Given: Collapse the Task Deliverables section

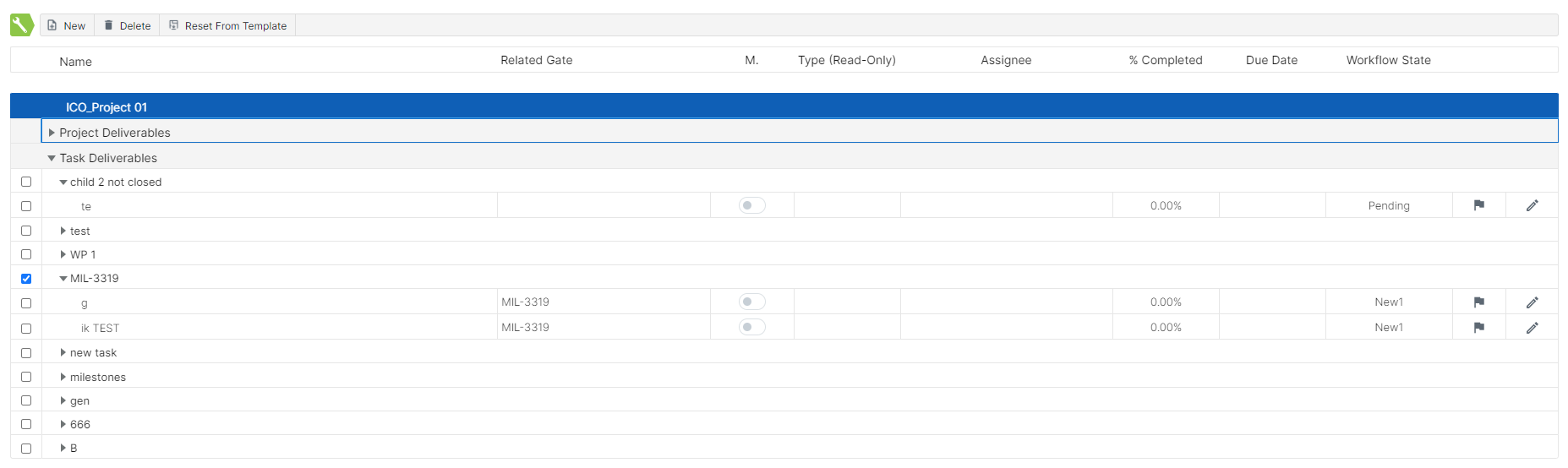Looking at the screenshot, I should pos(52,158).
